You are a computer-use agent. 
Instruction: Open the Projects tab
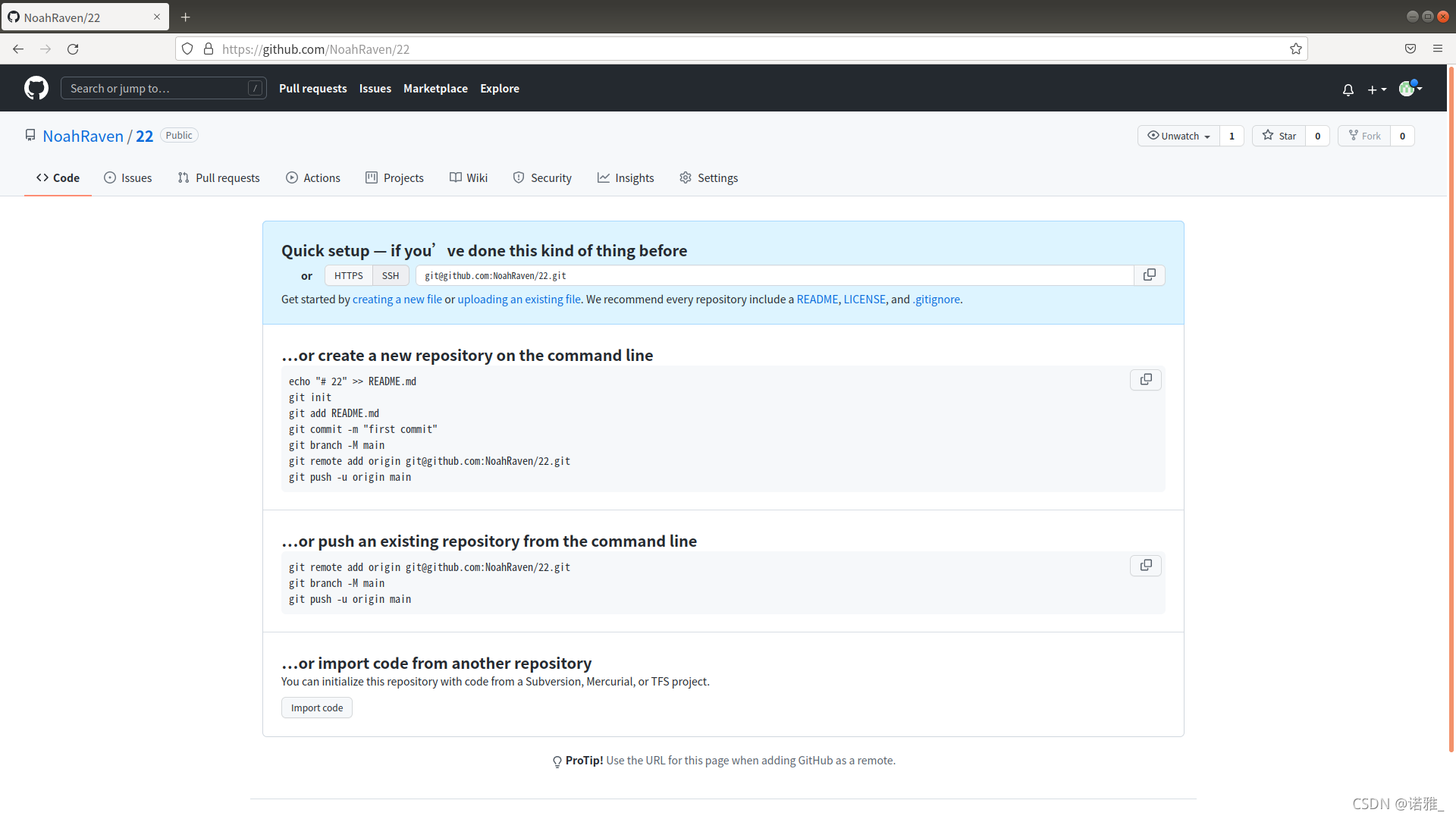[394, 177]
